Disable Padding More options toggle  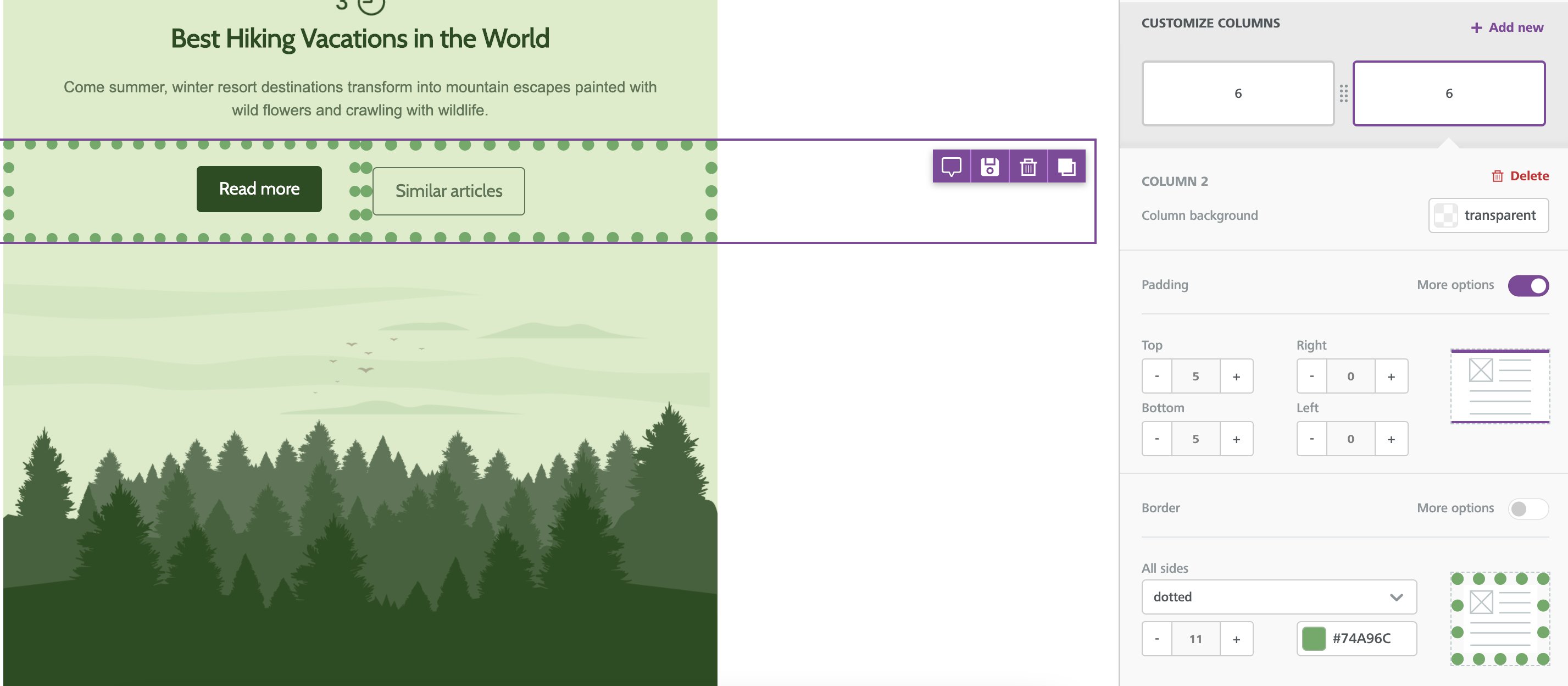(1528, 285)
